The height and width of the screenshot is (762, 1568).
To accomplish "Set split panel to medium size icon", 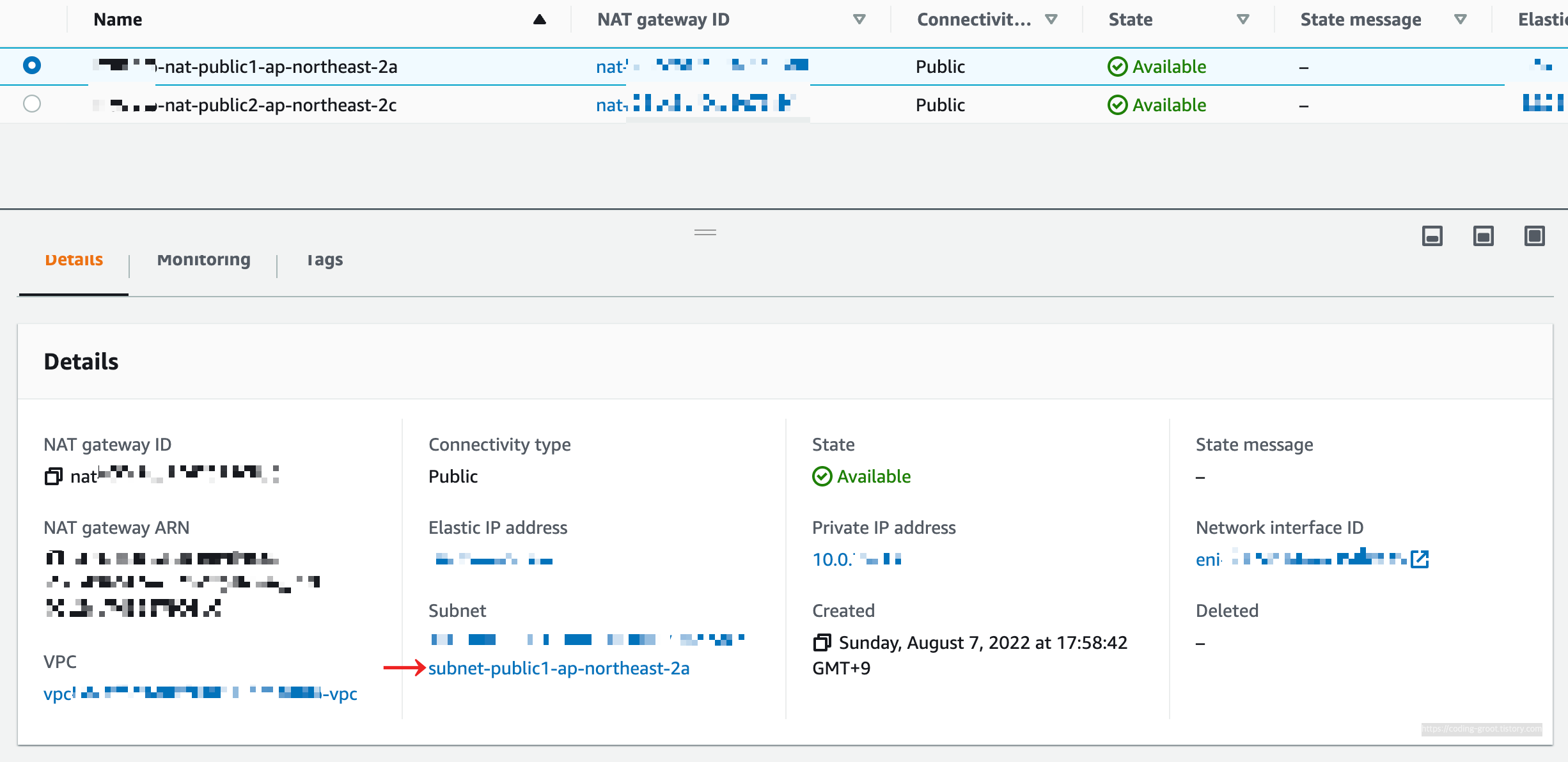I will coord(1483,236).
